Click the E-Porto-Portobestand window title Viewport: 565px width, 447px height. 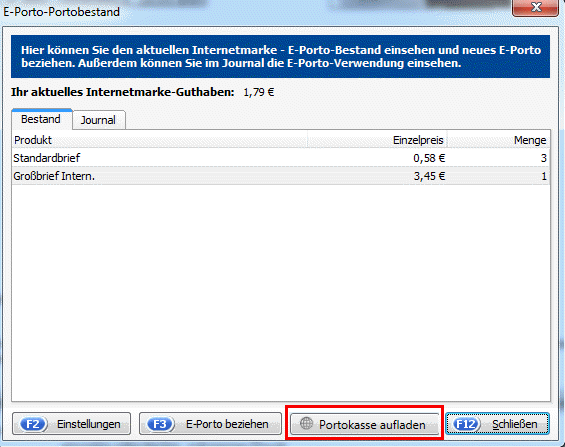click(62, 12)
